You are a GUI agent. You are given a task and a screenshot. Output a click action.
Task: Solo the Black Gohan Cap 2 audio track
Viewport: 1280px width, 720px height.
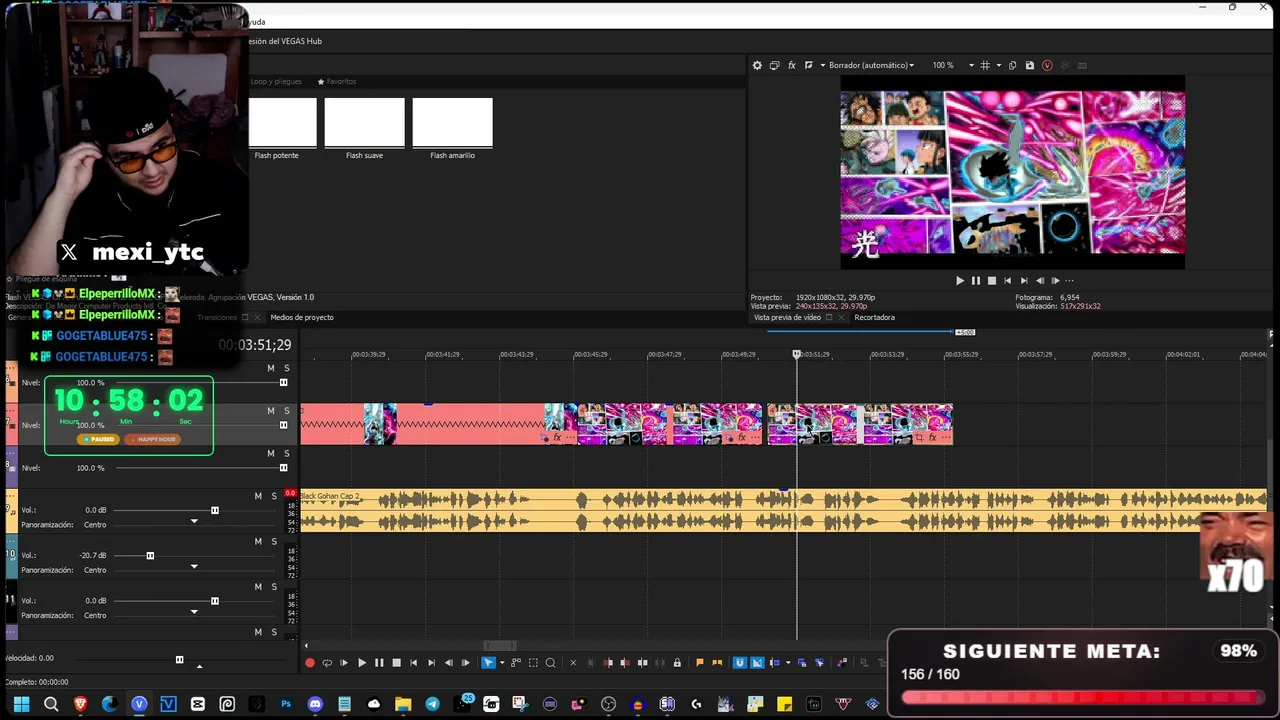pos(274,496)
